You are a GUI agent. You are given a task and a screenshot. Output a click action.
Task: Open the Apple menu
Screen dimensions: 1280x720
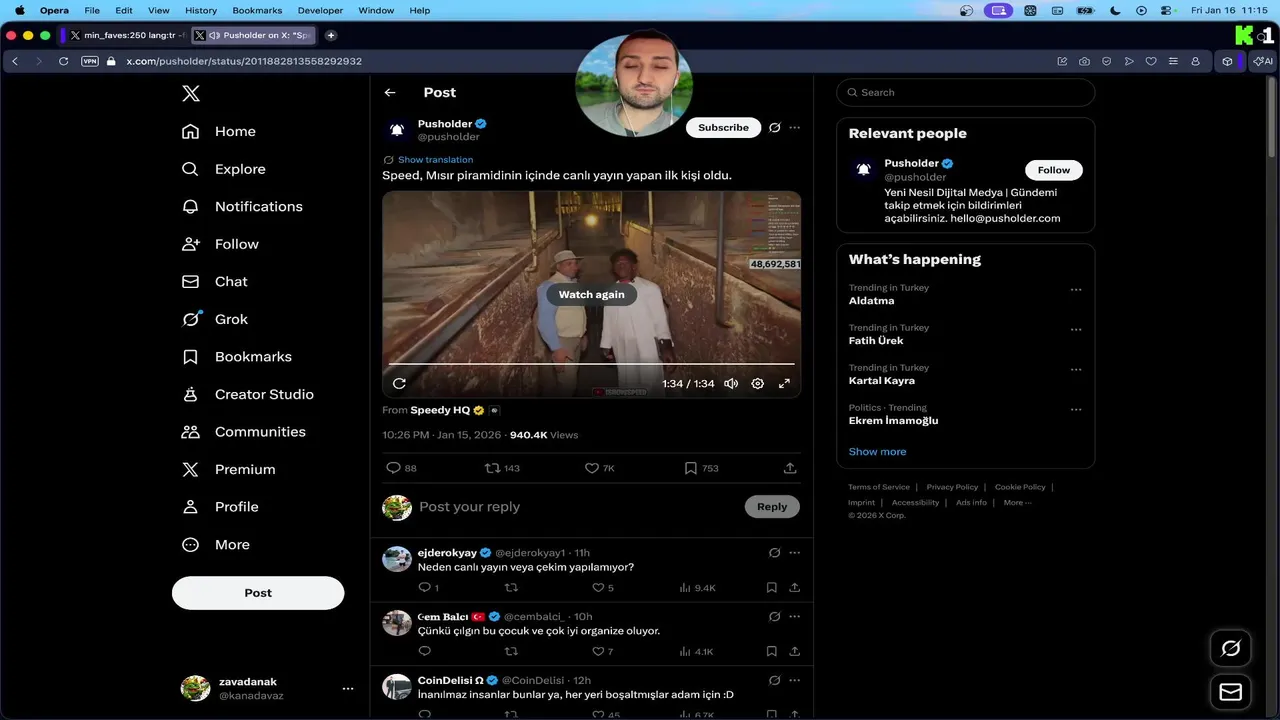19,10
